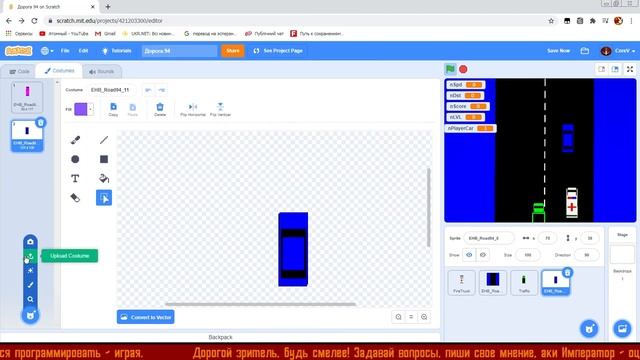Open the account dropdown menu
The width and height of the screenshot is (640, 360).
(618, 51)
